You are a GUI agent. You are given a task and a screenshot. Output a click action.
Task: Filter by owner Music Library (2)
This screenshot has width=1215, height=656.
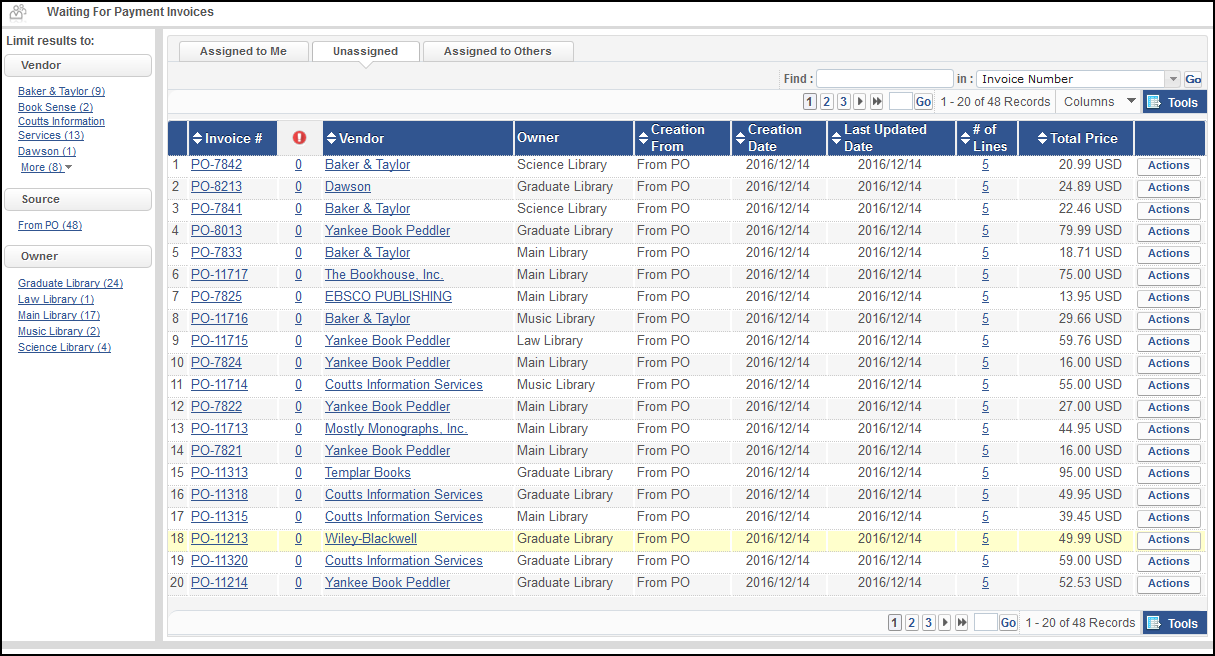[x=59, y=331]
